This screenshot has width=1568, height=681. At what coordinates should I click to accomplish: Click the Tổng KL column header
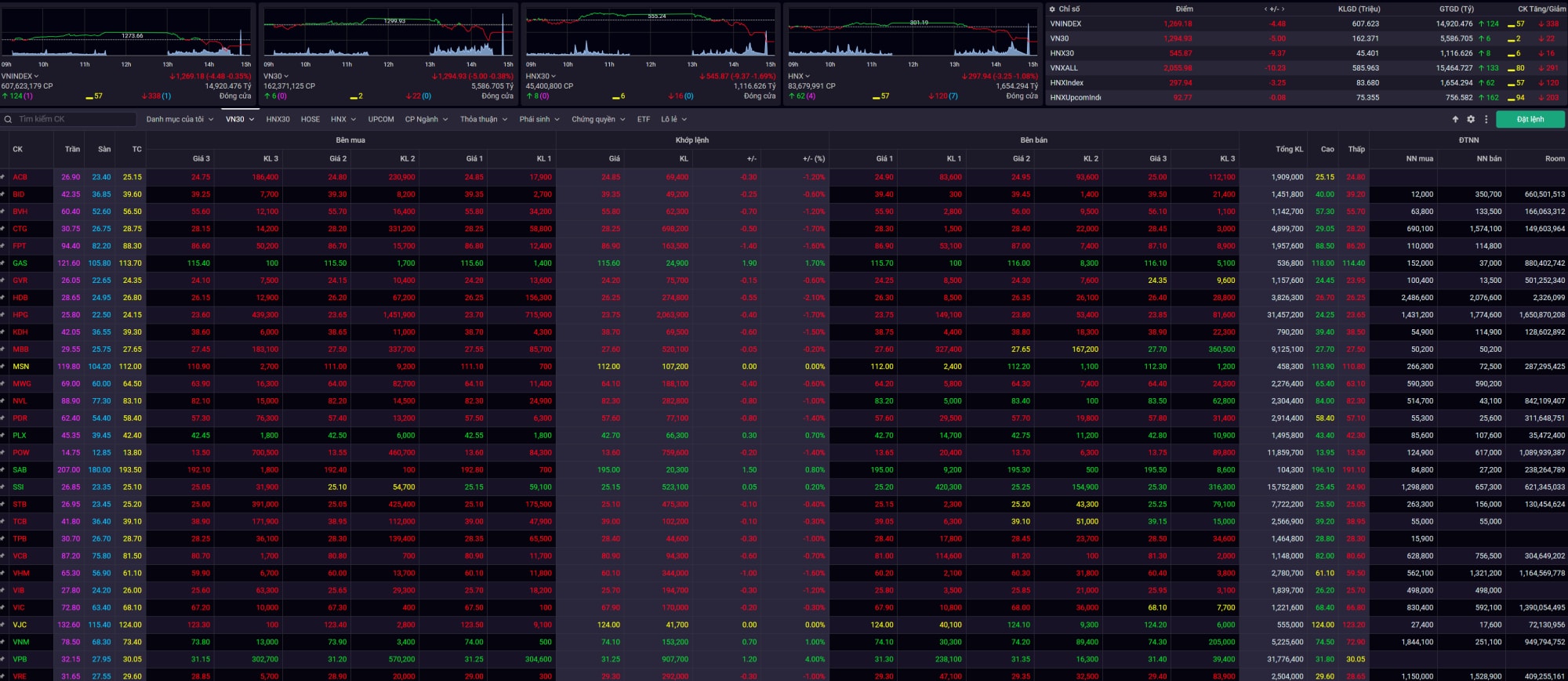(x=1289, y=149)
